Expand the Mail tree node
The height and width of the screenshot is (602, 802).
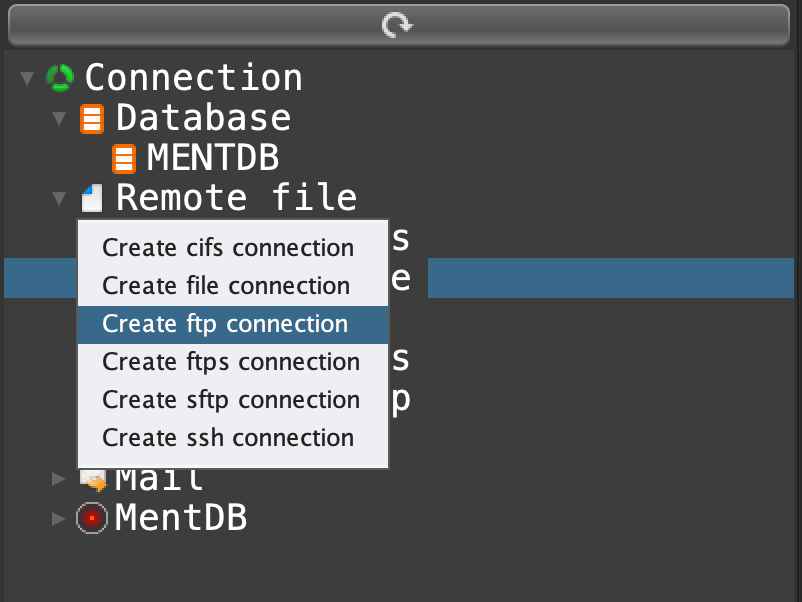pyautogui.click(x=59, y=479)
